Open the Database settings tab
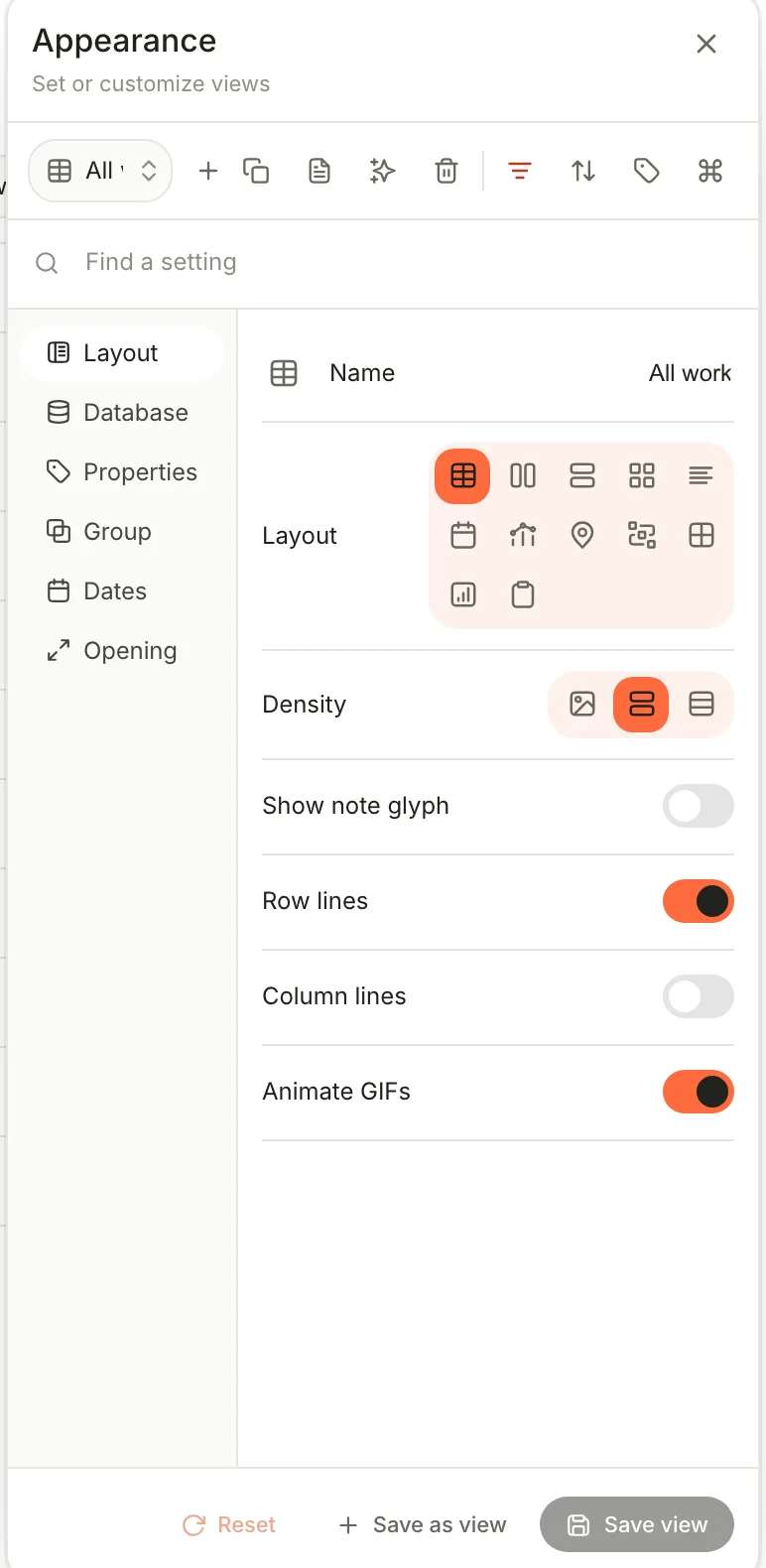The height and width of the screenshot is (1568, 766). 122,413
